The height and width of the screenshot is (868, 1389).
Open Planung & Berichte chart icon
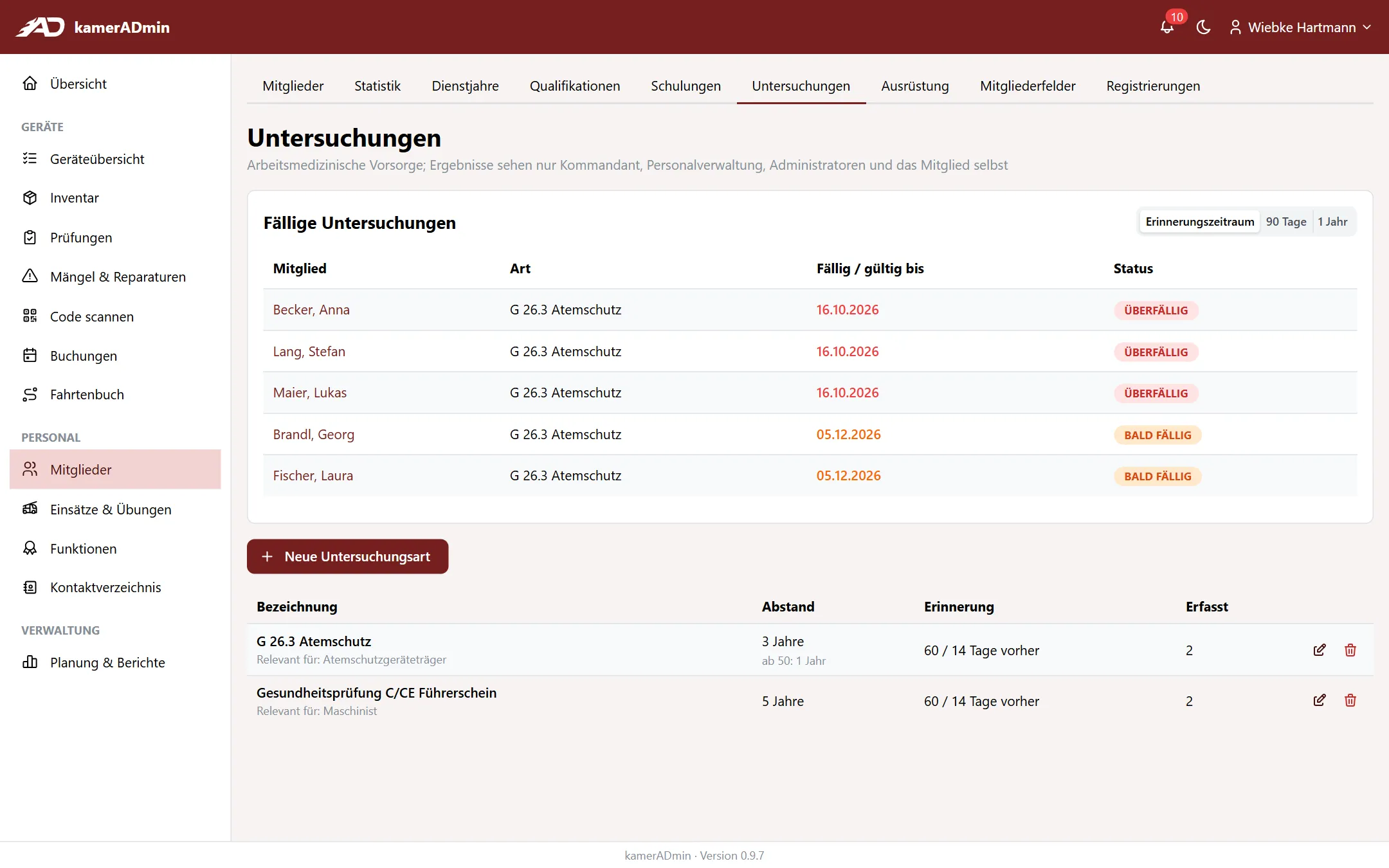(30, 662)
